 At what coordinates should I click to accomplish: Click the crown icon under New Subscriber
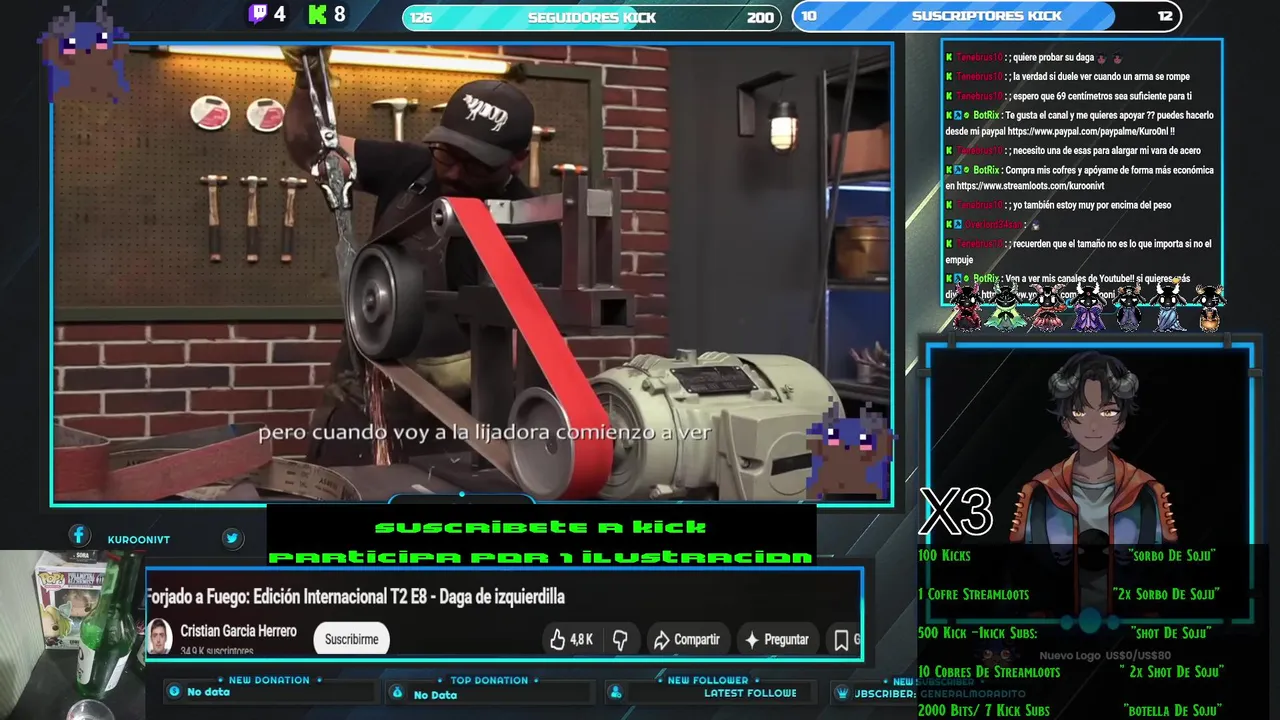click(x=843, y=692)
